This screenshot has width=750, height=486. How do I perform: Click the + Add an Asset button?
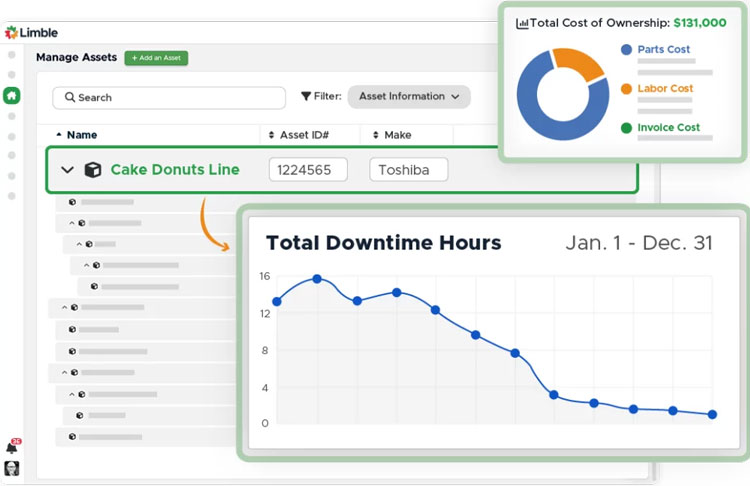(156, 58)
